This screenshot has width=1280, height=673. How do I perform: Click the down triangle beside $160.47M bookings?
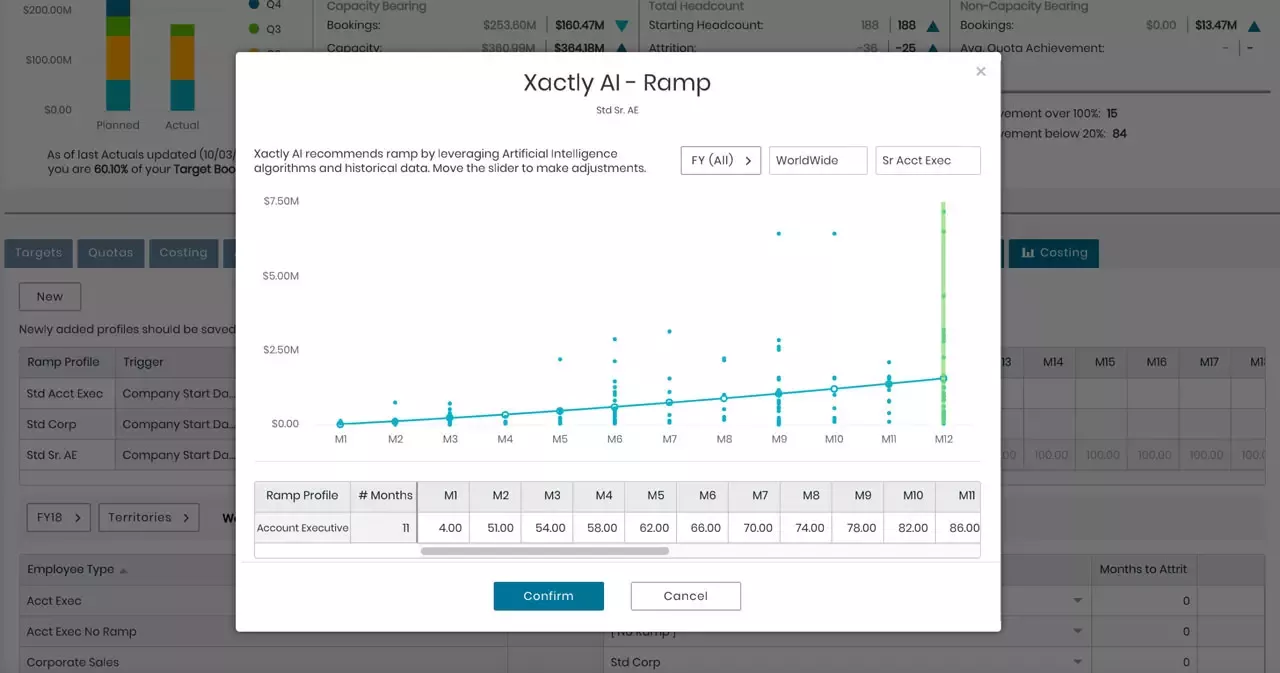pos(622,26)
